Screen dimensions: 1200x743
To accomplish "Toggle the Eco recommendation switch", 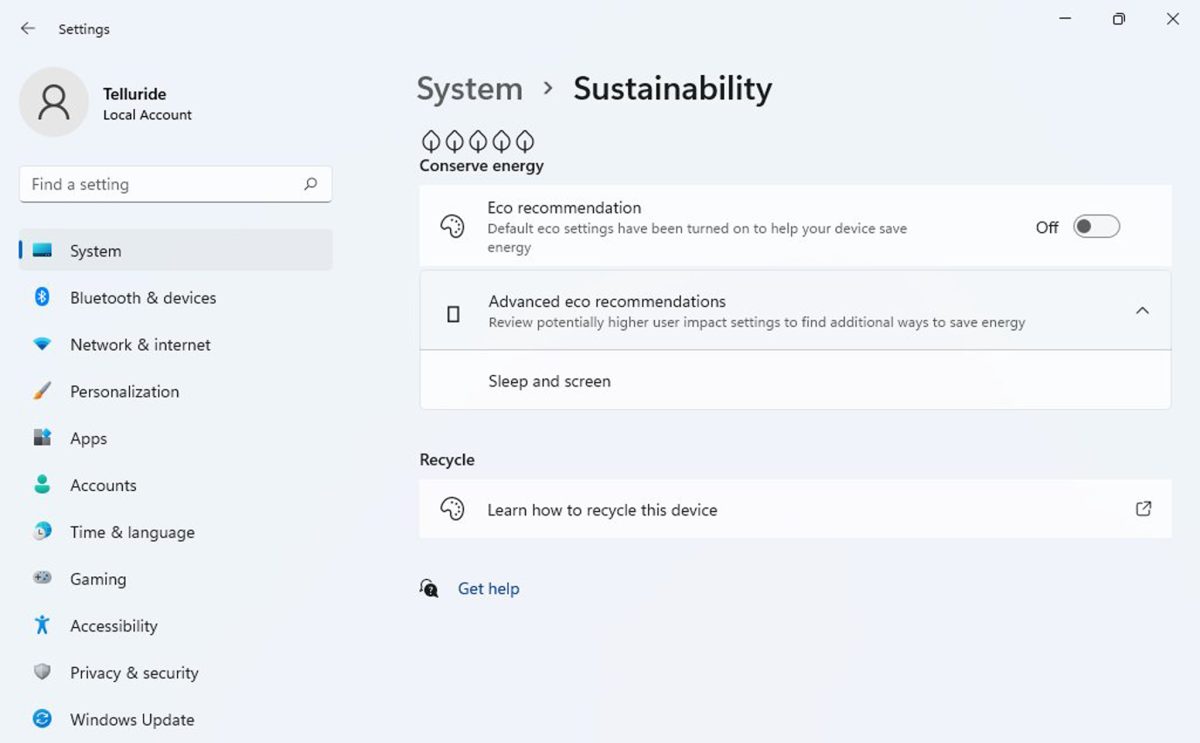I will click(x=1096, y=227).
